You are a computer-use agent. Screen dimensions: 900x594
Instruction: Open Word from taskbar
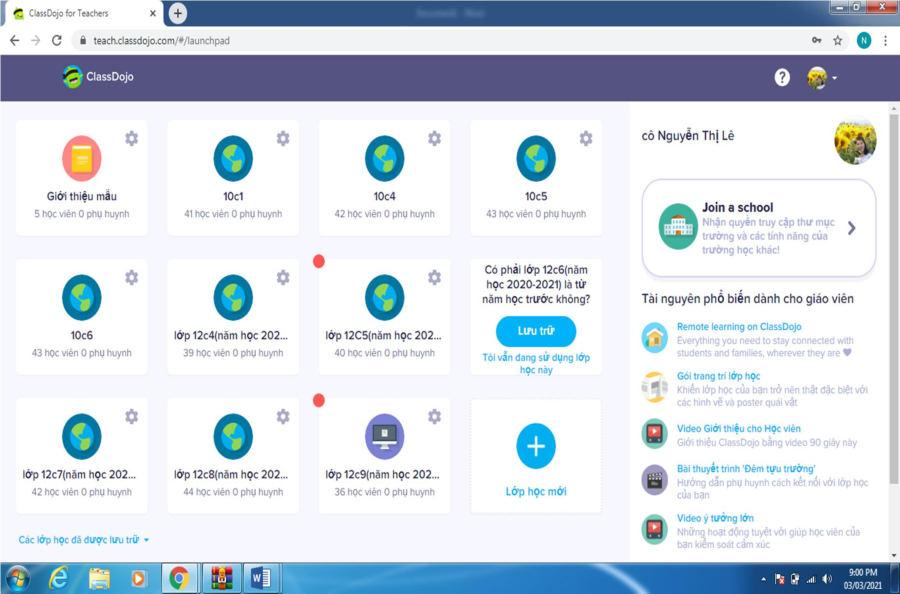261,578
